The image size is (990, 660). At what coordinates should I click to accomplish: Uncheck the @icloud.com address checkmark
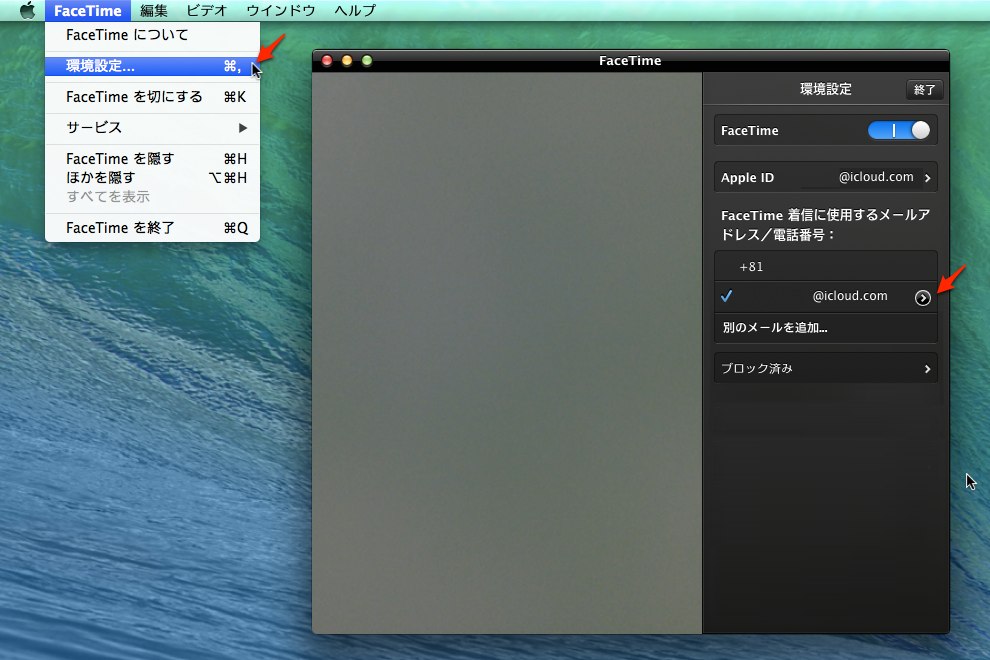(x=727, y=296)
